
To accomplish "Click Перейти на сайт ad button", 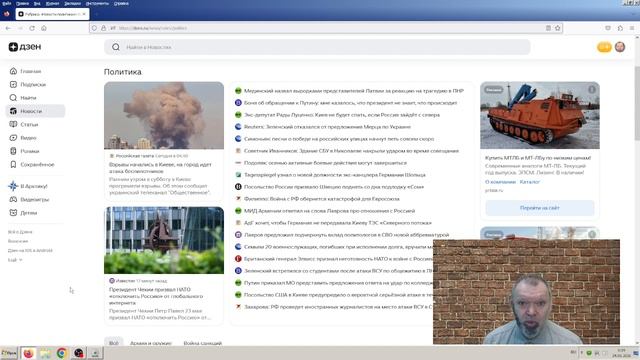I will 540,208.
